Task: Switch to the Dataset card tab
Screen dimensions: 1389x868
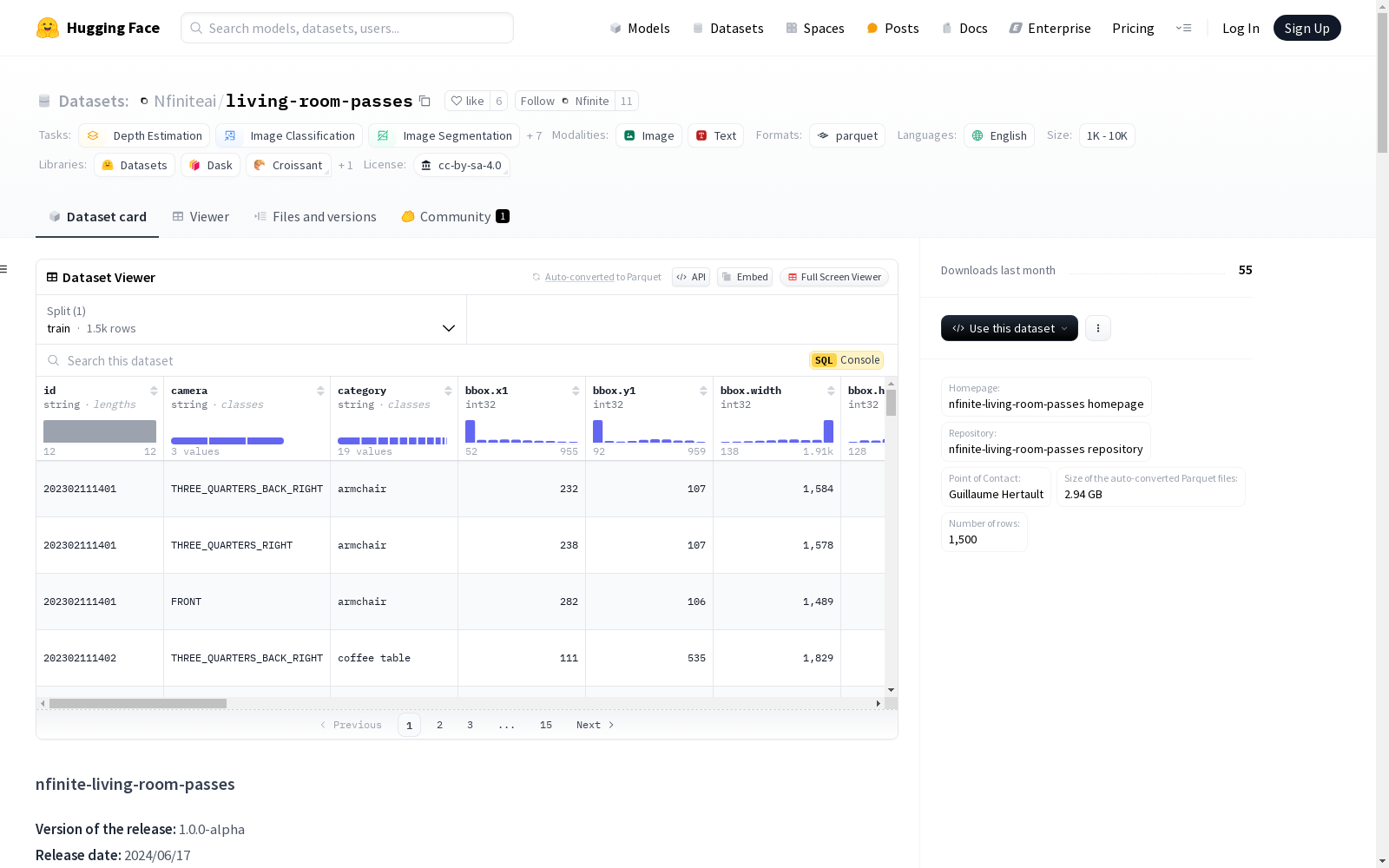Action: (97, 217)
